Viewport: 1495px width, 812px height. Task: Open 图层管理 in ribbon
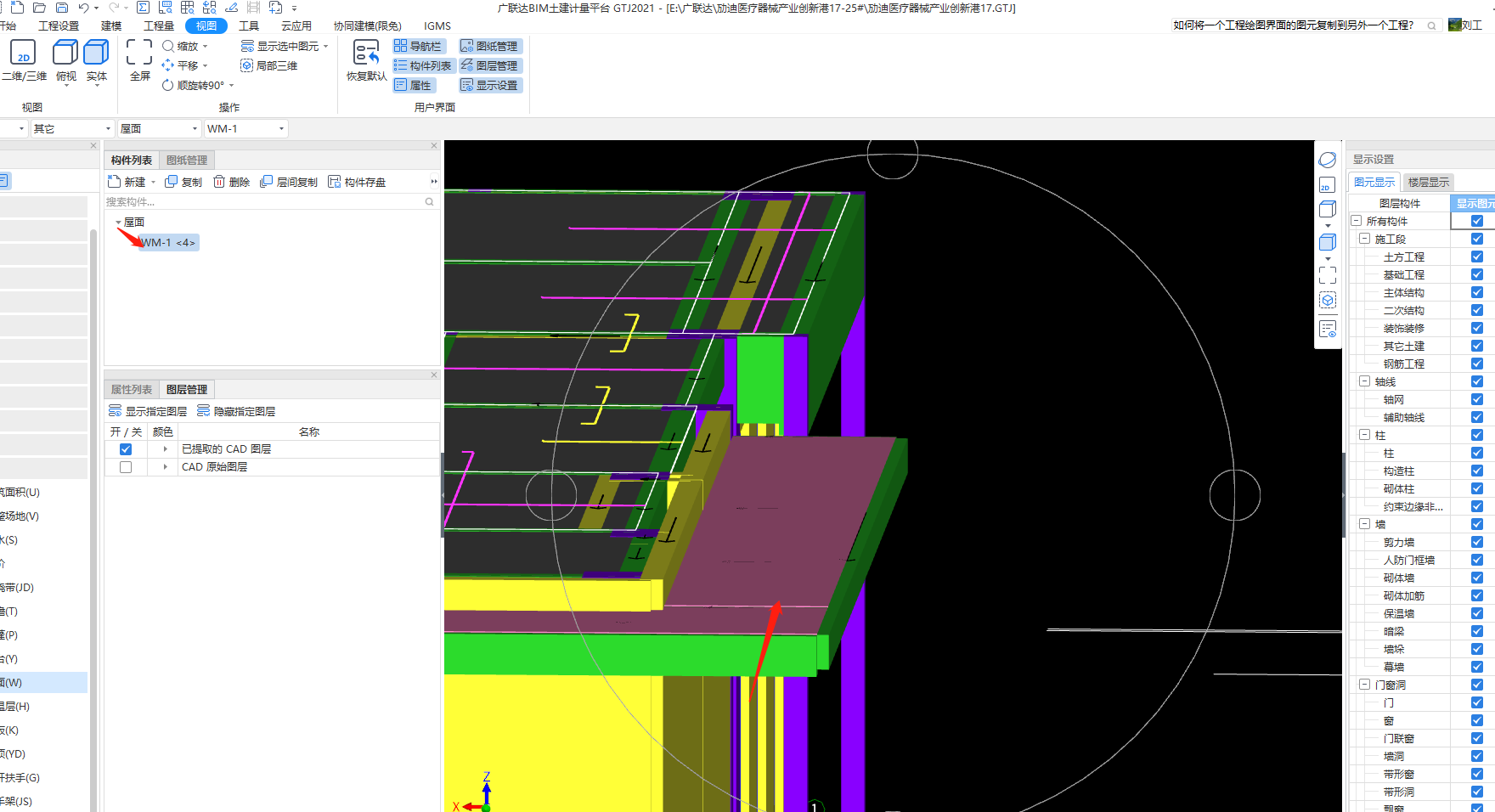489,65
